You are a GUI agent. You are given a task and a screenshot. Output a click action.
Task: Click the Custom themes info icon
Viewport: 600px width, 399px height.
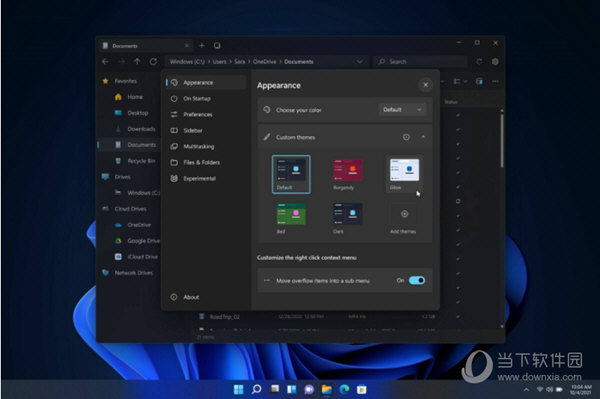coord(406,137)
